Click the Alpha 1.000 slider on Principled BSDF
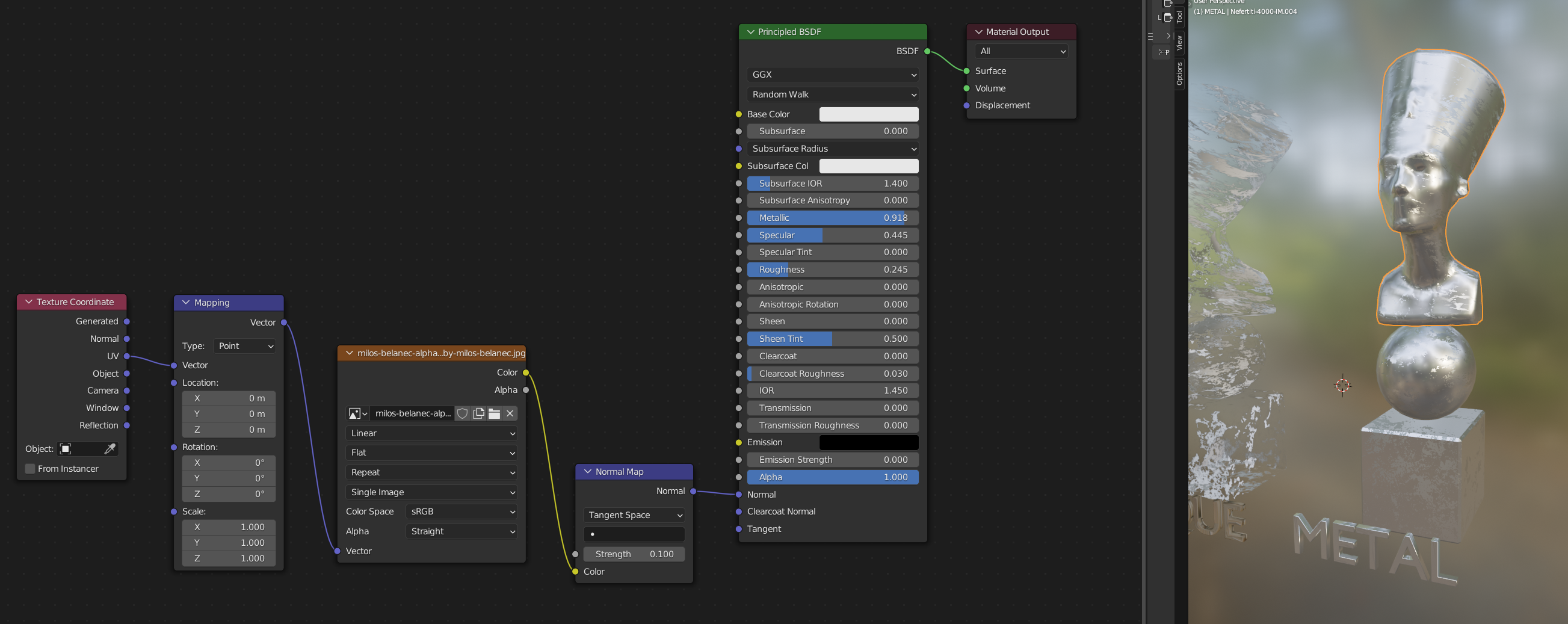Viewport: 1568px width, 624px height. tap(833, 477)
